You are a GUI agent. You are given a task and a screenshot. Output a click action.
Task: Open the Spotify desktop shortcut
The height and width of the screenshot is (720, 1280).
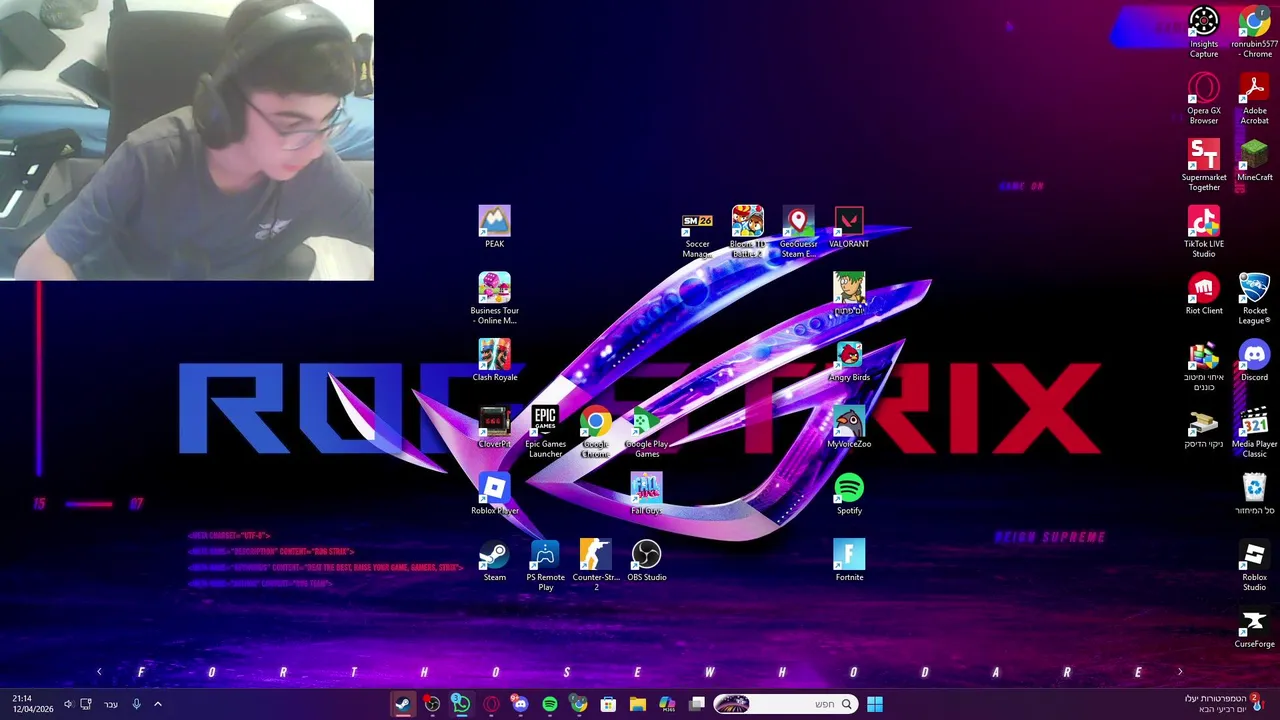(849, 494)
